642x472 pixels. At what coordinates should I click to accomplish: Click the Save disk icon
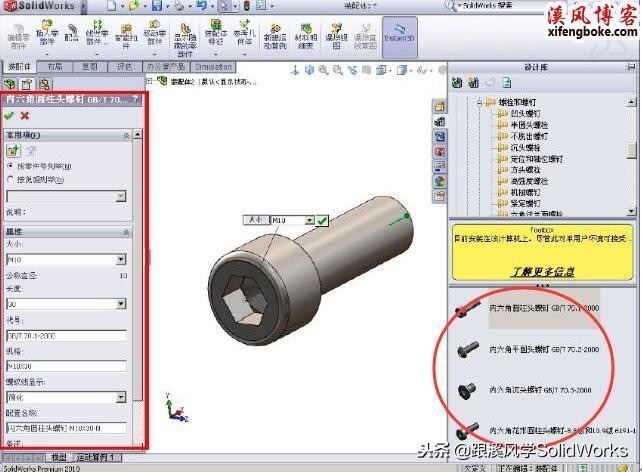[x=157, y=6]
